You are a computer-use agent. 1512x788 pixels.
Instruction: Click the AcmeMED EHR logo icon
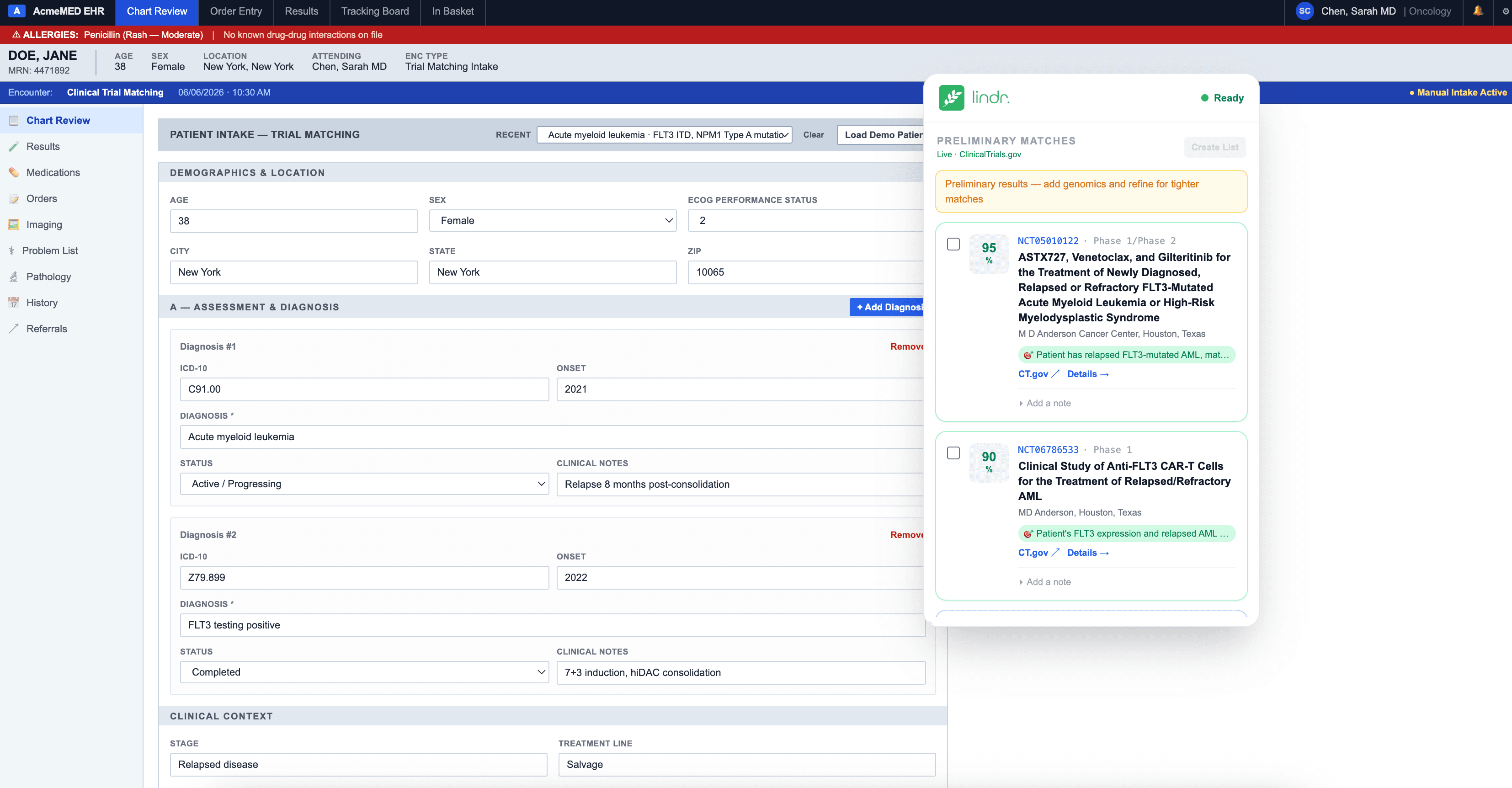16,11
